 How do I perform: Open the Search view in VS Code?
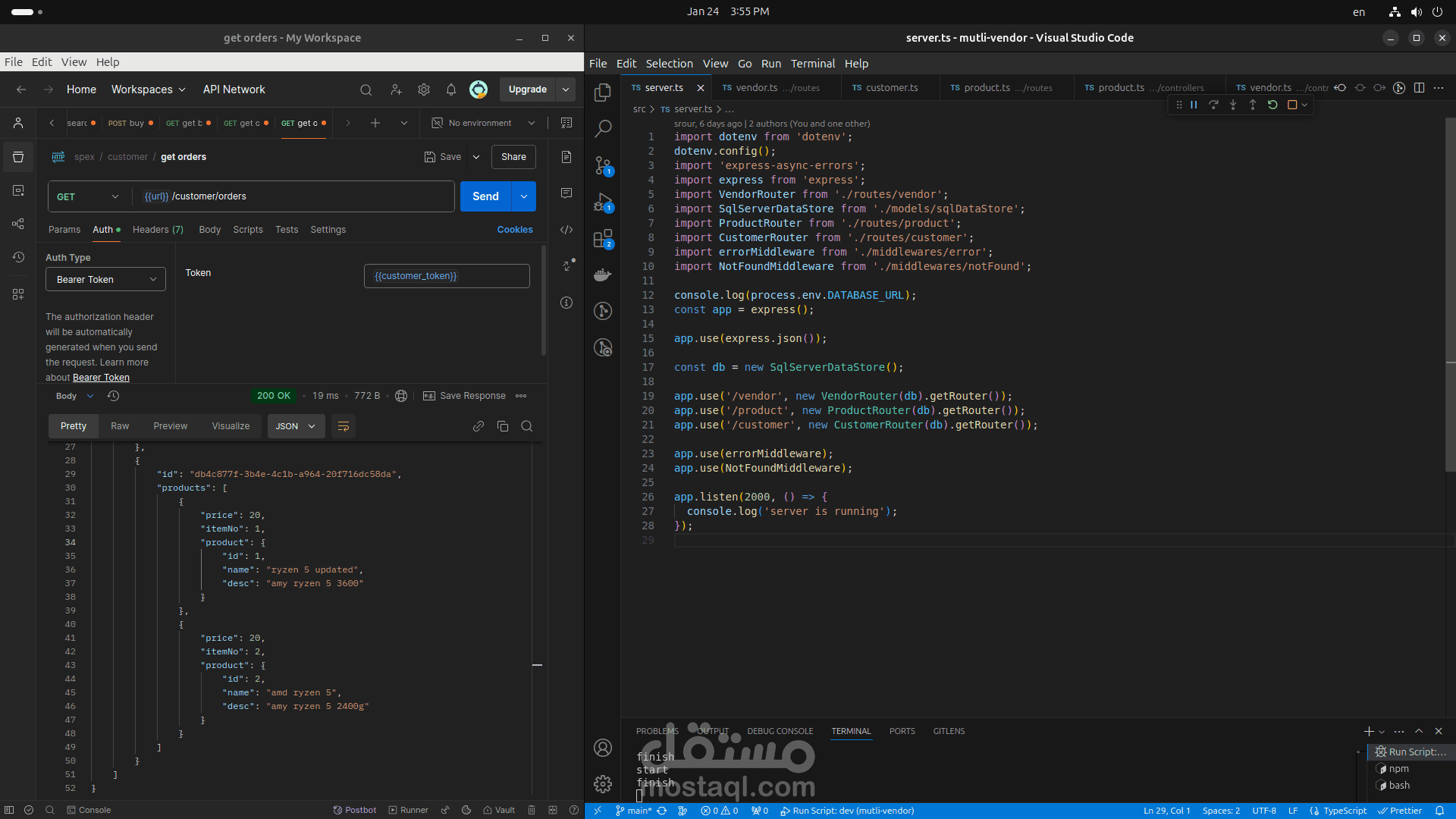coord(603,129)
